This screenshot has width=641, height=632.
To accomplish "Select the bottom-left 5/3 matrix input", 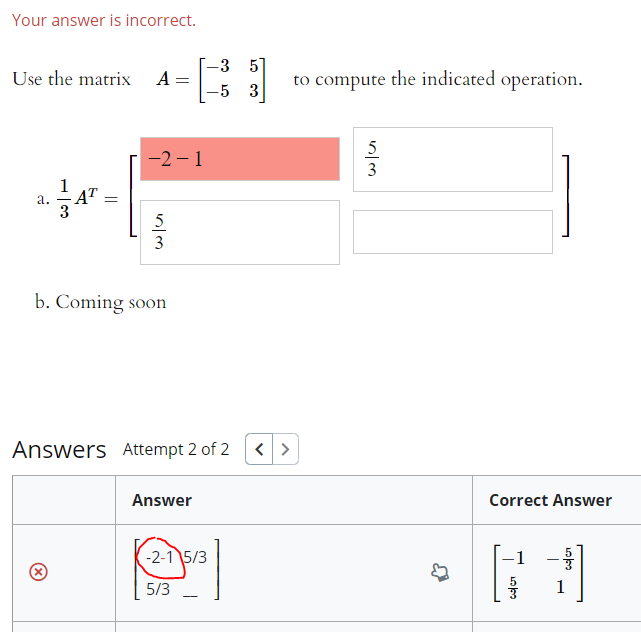I will pos(240,232).
